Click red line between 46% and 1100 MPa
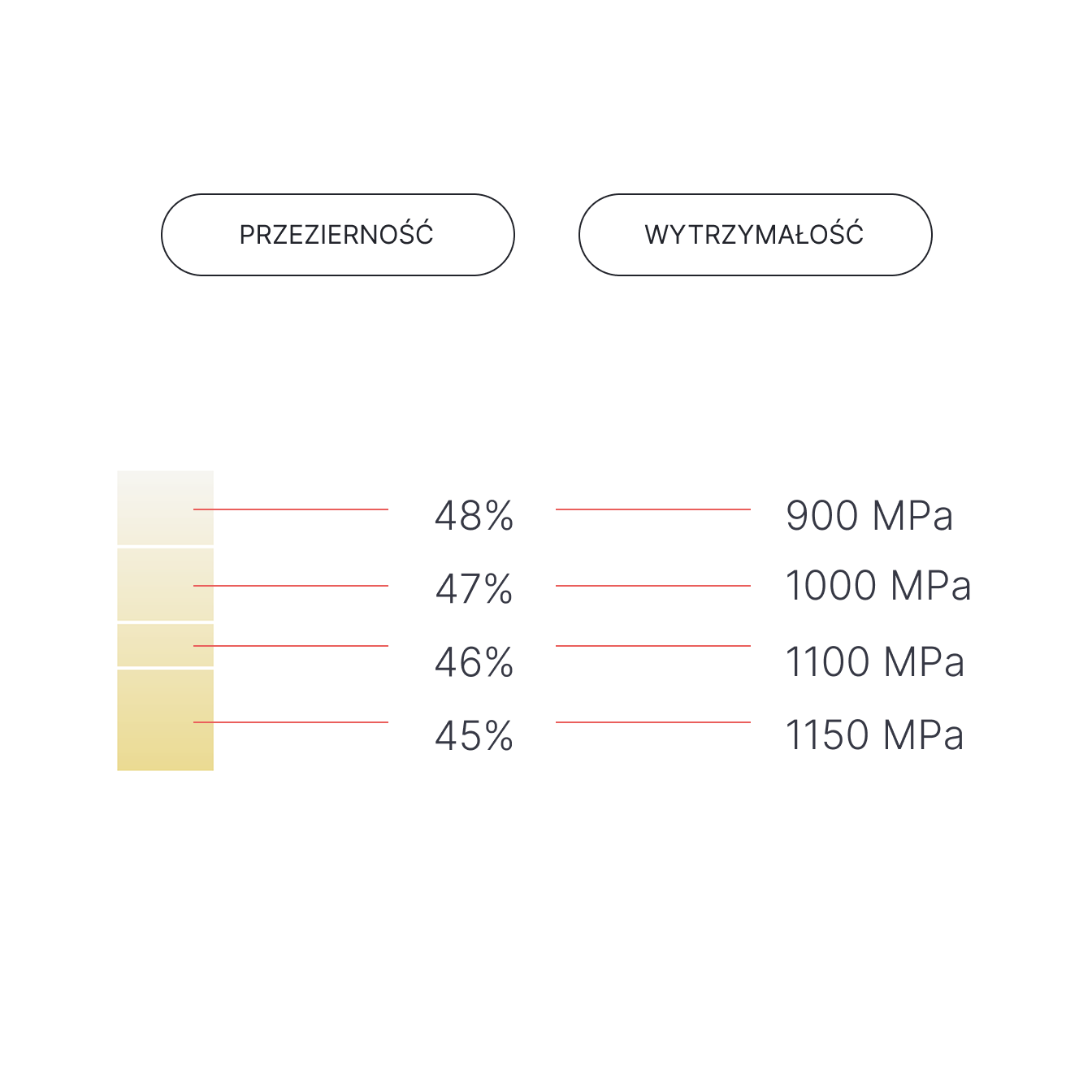Image resolution: width=1092 pixels, height=1092 pixels. [x=652, y=646]
